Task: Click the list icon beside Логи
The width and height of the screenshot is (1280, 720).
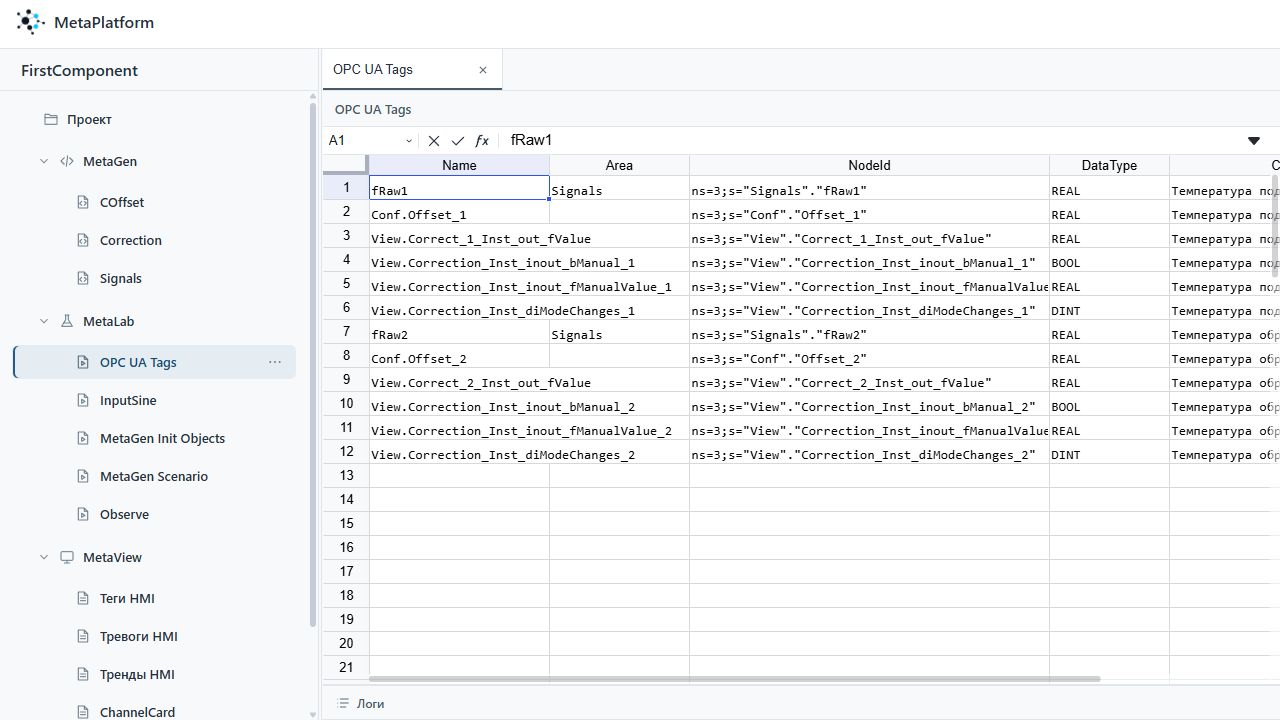Action: coord(343,703)
